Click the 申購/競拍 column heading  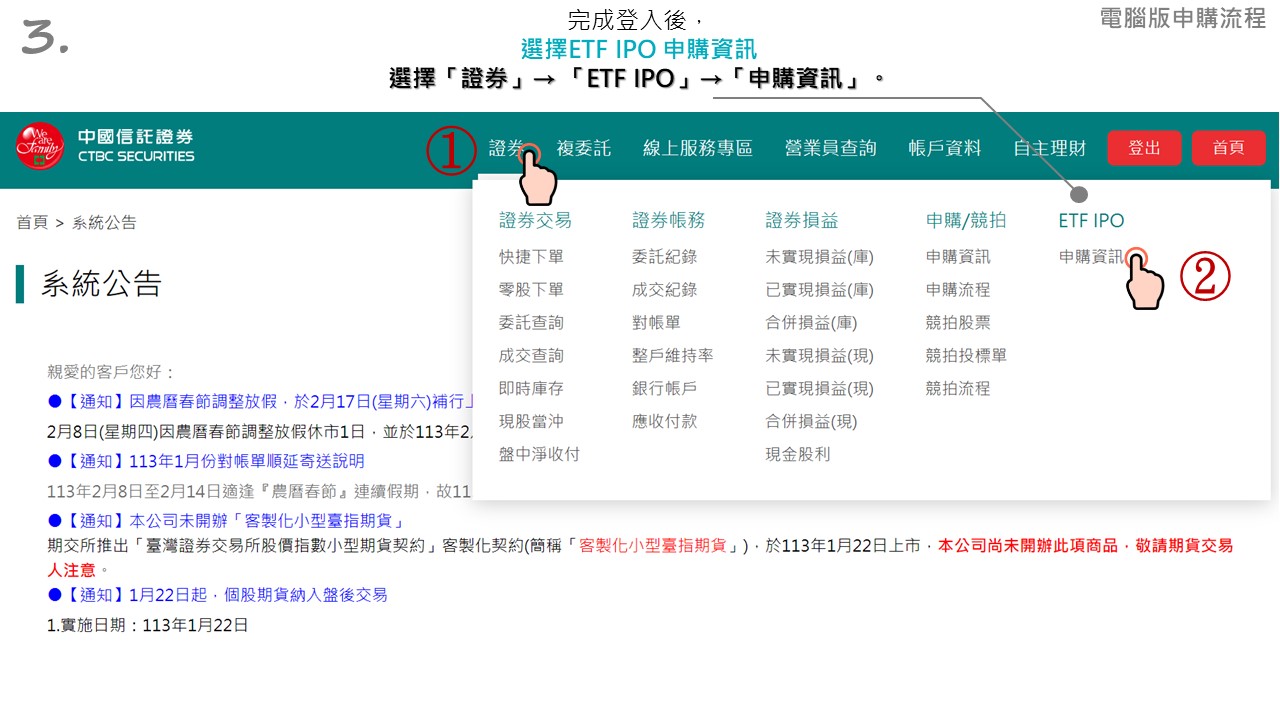coord(966,220)
